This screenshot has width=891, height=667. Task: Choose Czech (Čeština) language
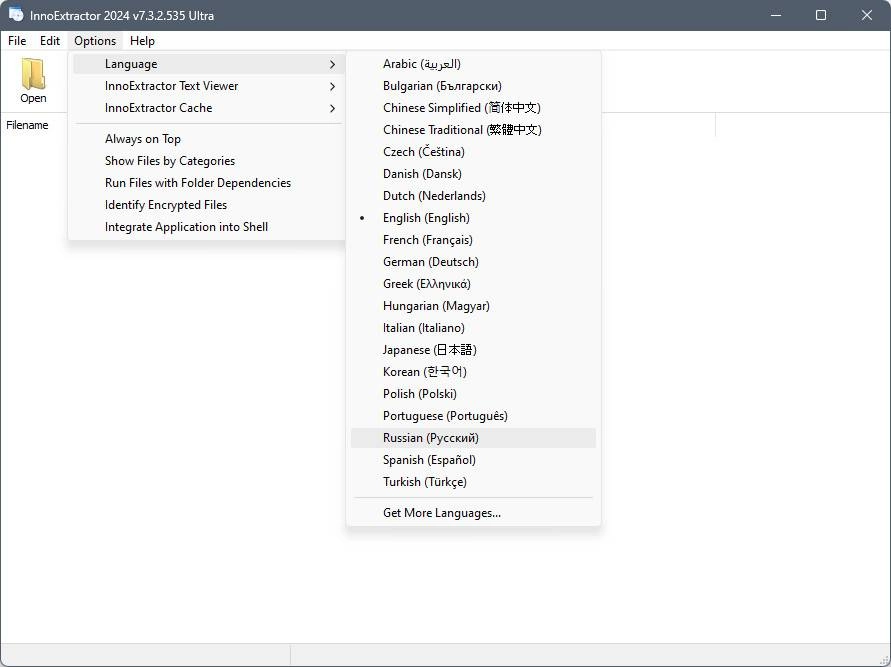pos(473,152)
